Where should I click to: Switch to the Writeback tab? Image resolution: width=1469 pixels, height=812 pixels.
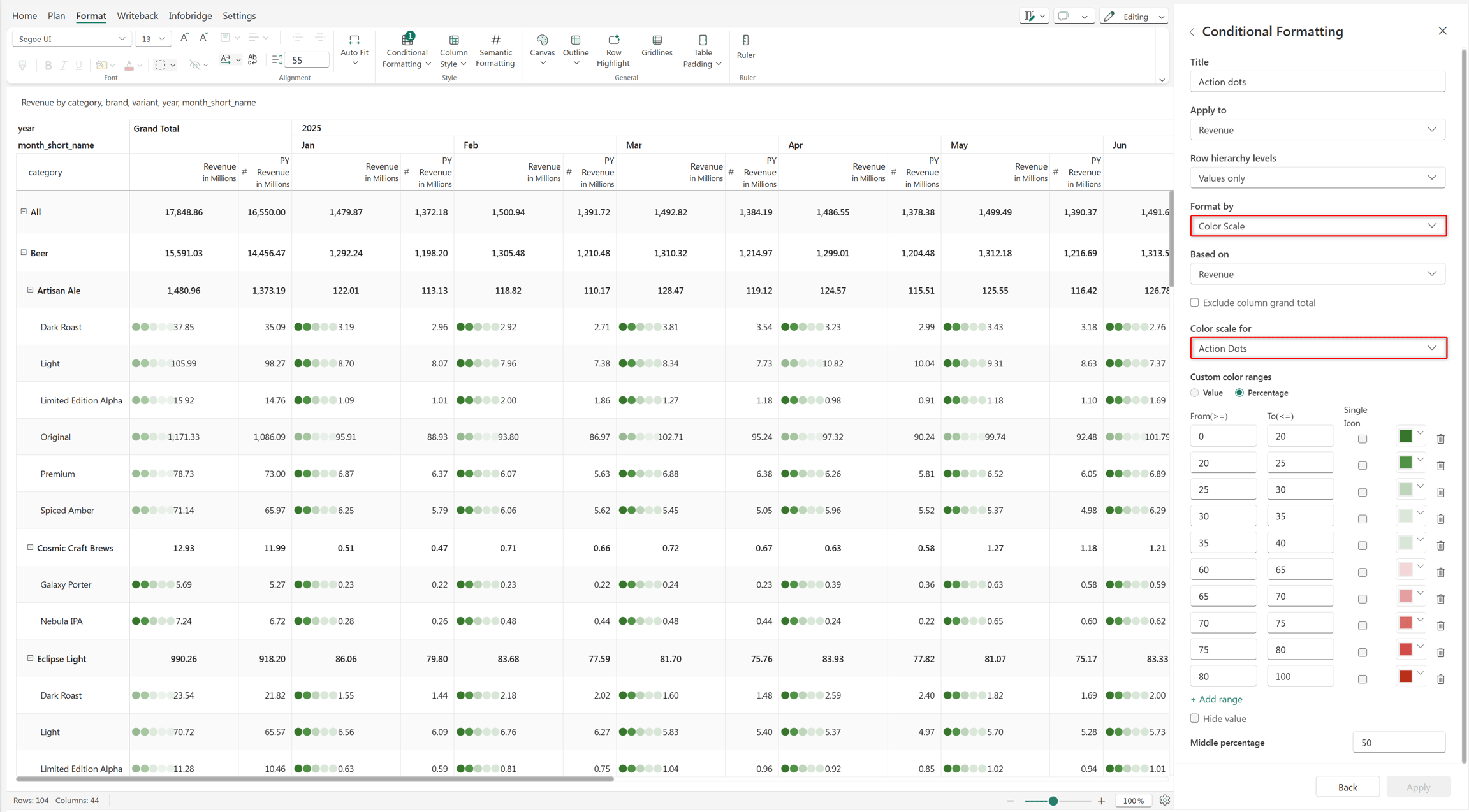[137, 16]
